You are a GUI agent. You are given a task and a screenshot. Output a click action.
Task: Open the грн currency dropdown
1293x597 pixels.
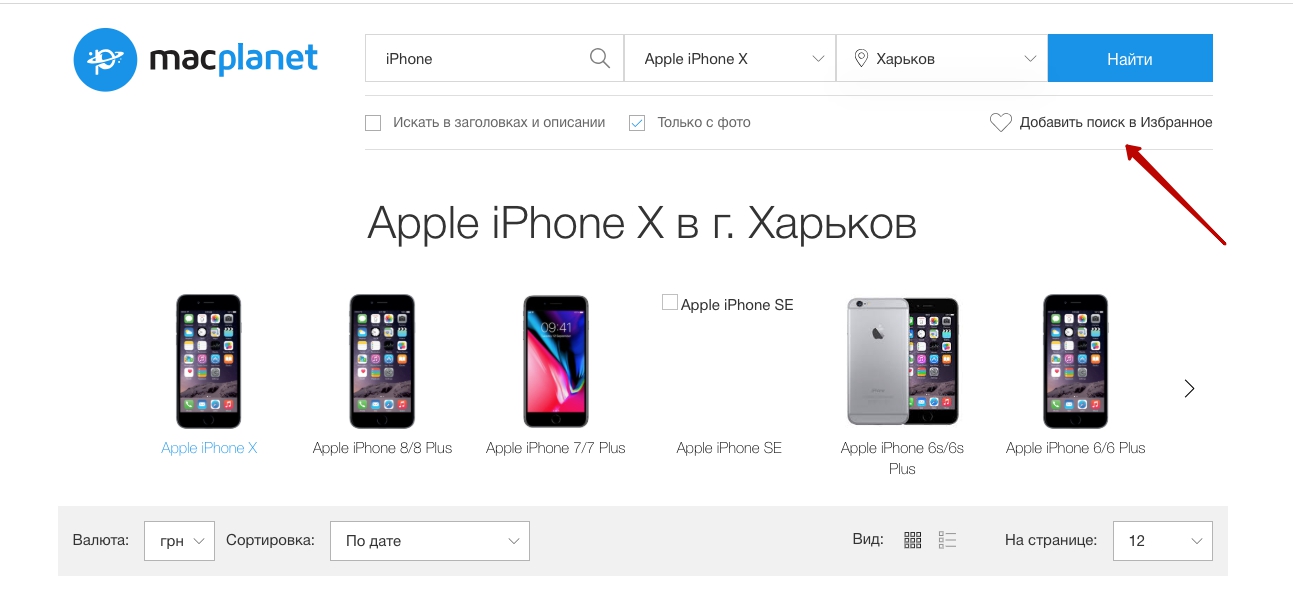(179, 541)
